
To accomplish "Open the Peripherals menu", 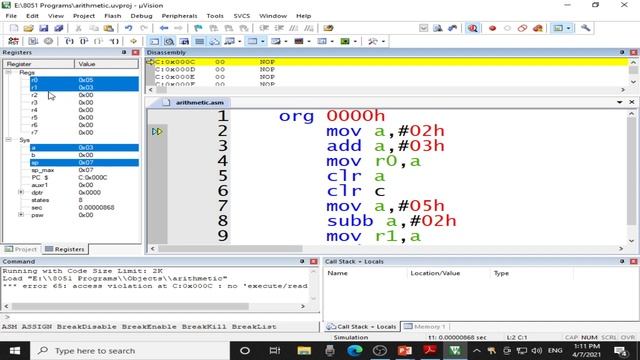I will (x=179, y=16).
